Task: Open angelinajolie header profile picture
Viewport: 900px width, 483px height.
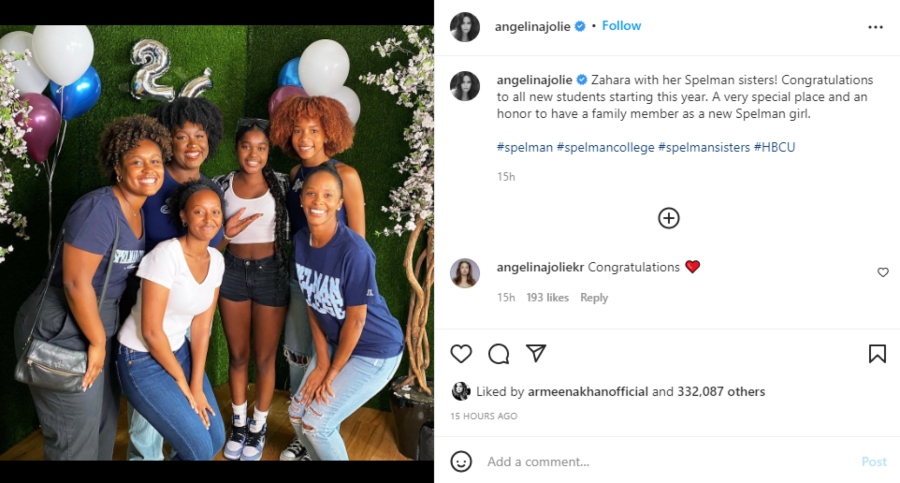Action: click(465, 27)
